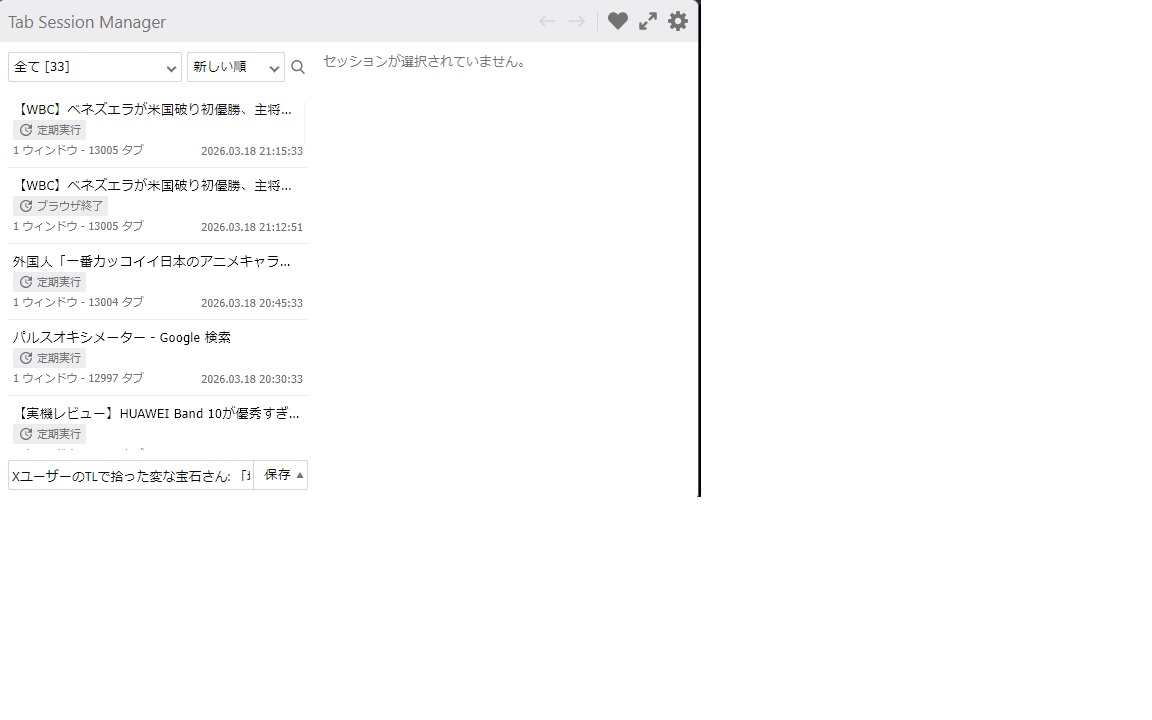
Task: Open settings via the gear icon
Action: (x=678, y=21)
